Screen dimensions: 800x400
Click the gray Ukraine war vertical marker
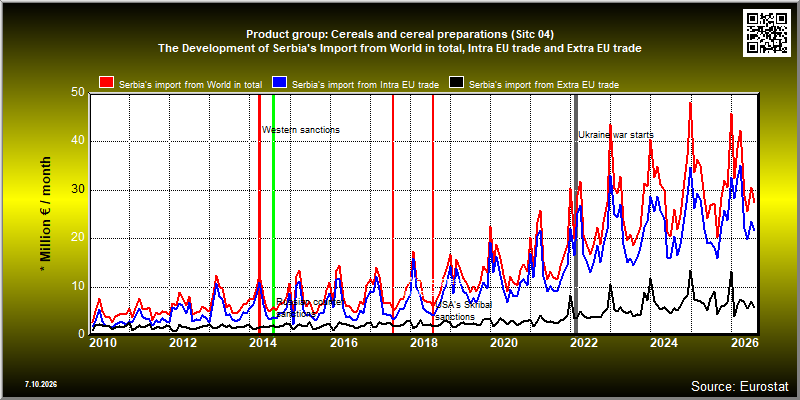576,214
